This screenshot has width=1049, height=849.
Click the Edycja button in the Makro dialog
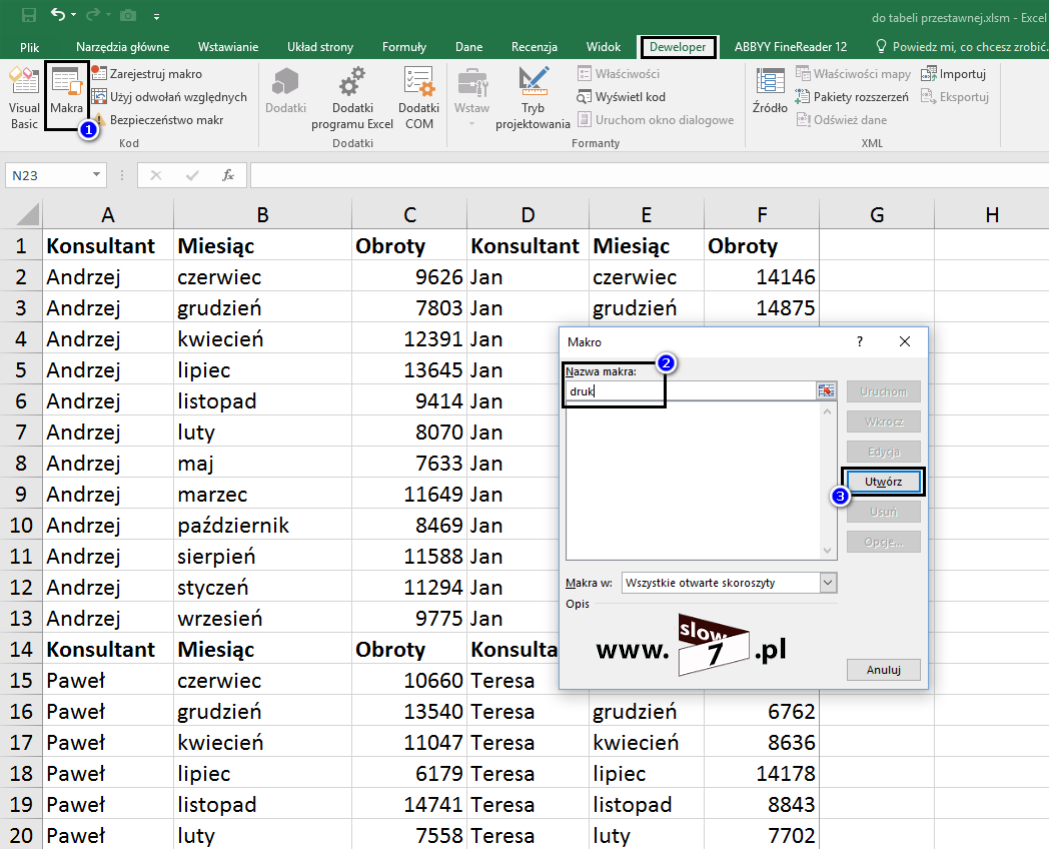point(884,452)
